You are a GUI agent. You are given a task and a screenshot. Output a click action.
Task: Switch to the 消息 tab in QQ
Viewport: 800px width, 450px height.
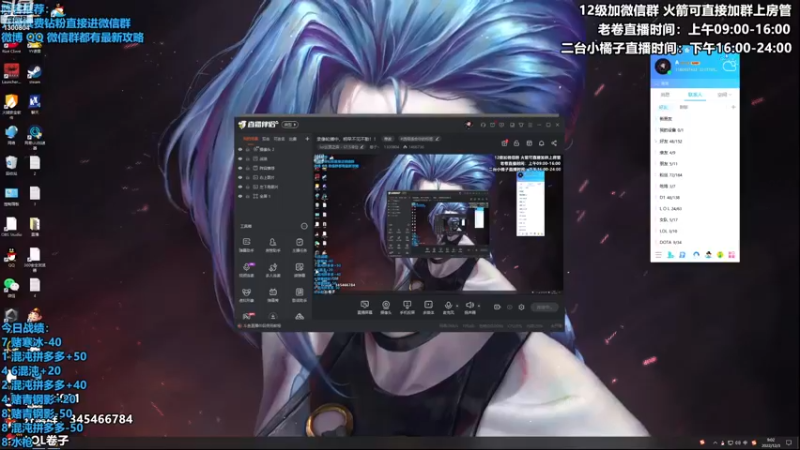(665, 95)
